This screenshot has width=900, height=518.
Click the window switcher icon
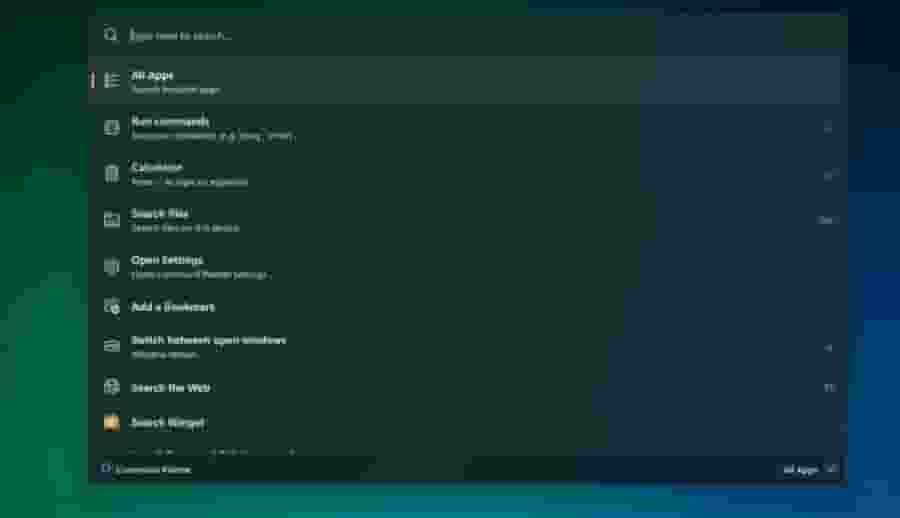click(x=111, y=346)
